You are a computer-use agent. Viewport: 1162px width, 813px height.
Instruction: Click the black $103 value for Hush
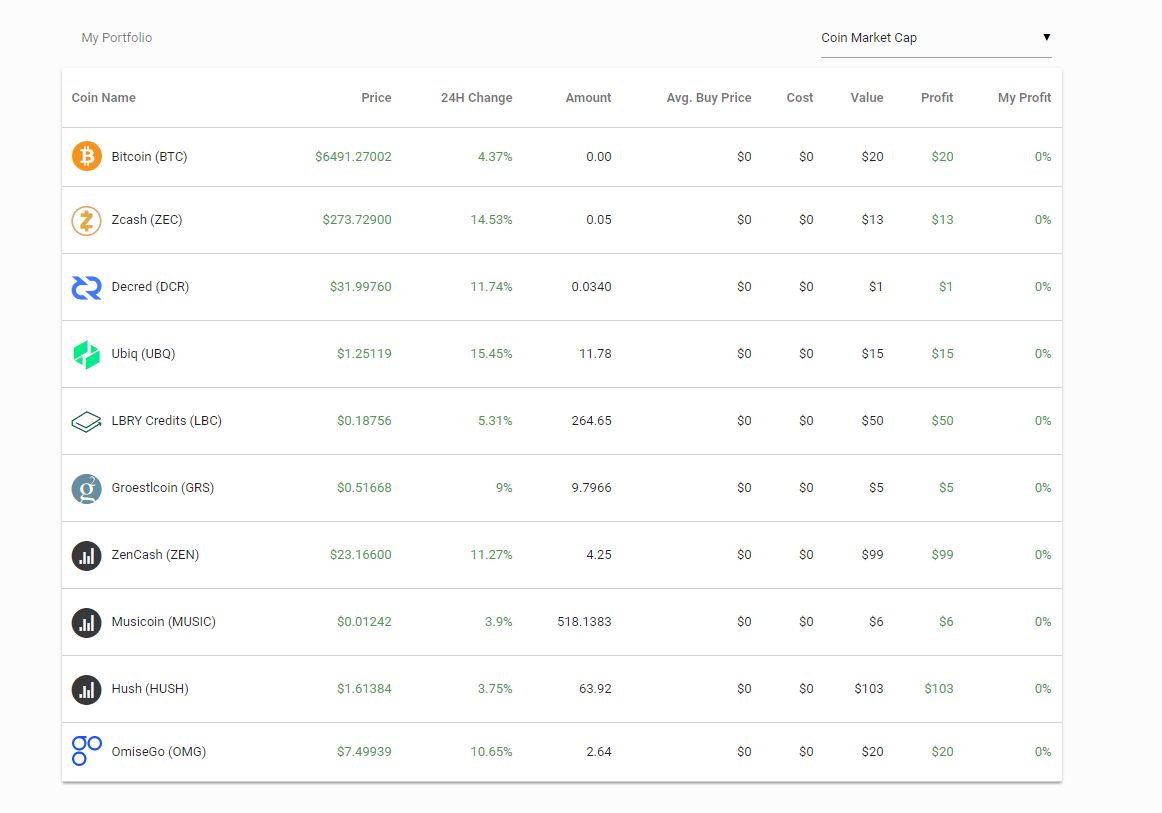click(869, 688)
